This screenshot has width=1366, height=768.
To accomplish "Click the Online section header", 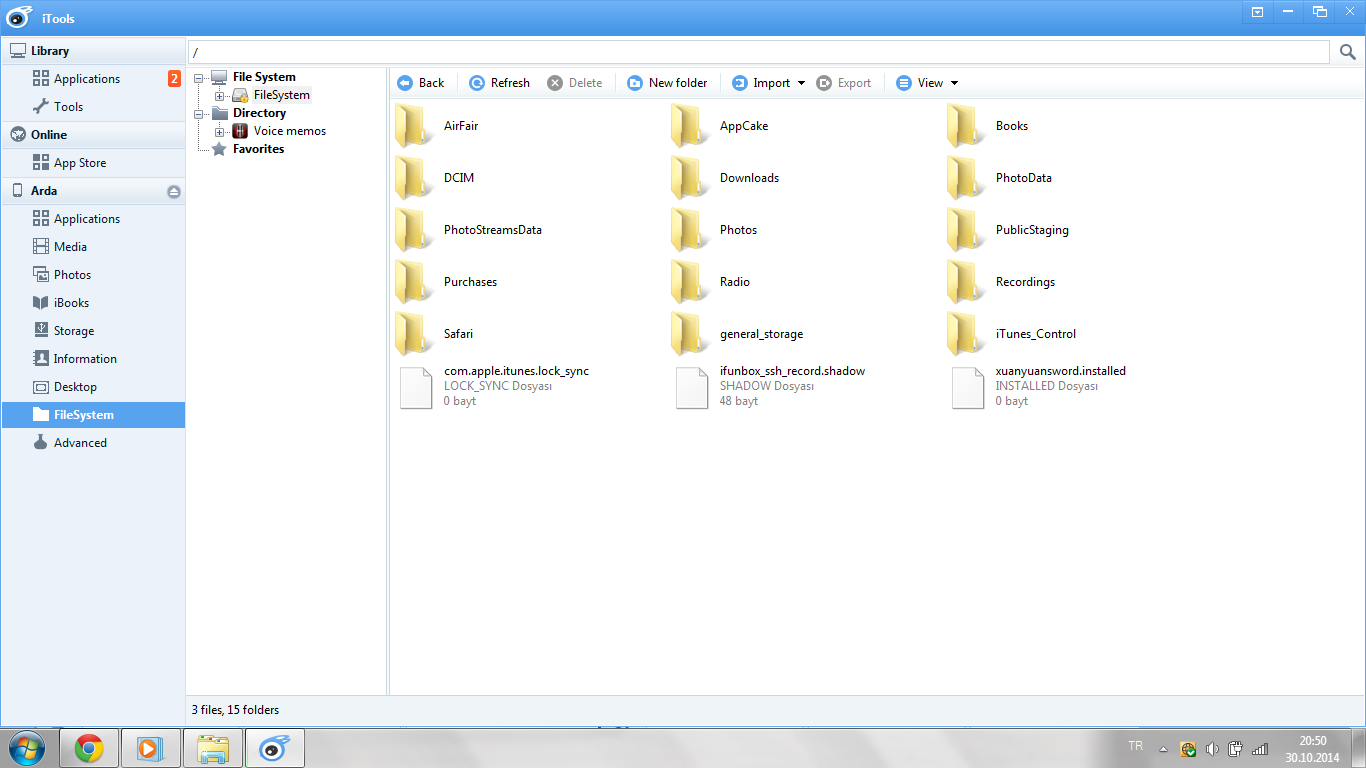I will 93,135.
